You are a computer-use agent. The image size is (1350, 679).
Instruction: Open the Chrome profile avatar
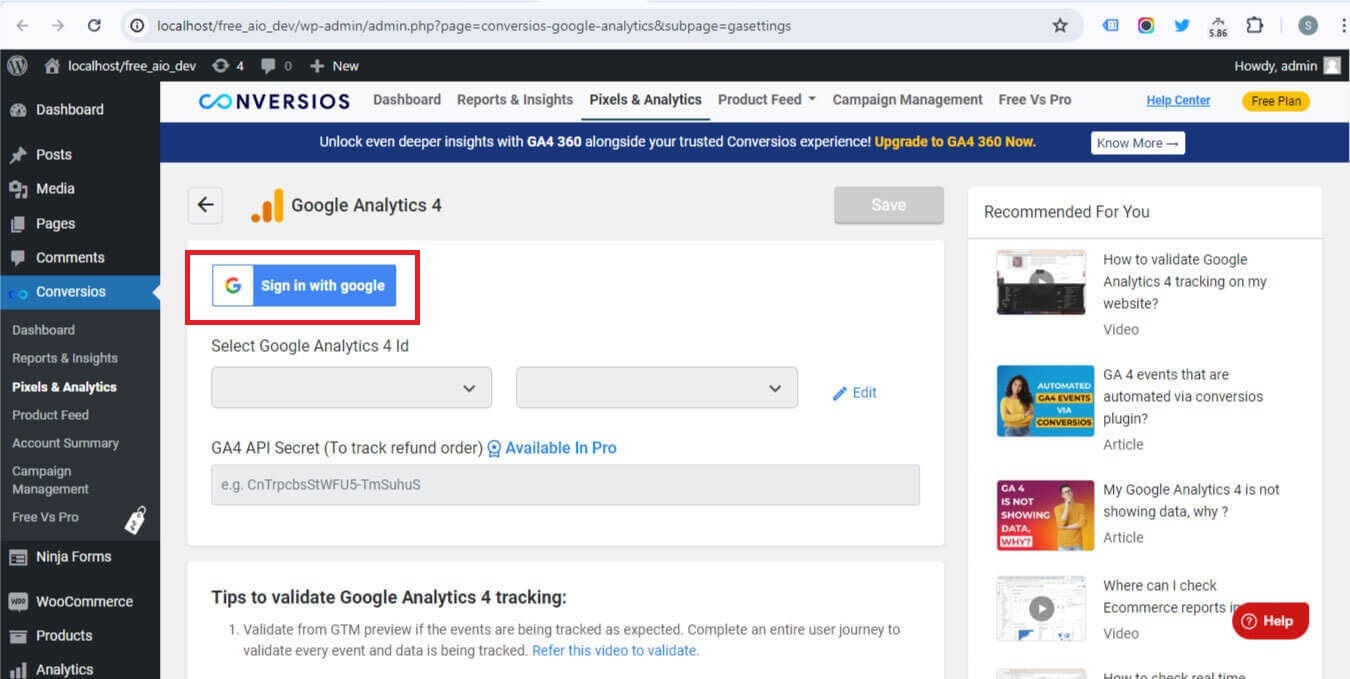[x=1308, y=26]
